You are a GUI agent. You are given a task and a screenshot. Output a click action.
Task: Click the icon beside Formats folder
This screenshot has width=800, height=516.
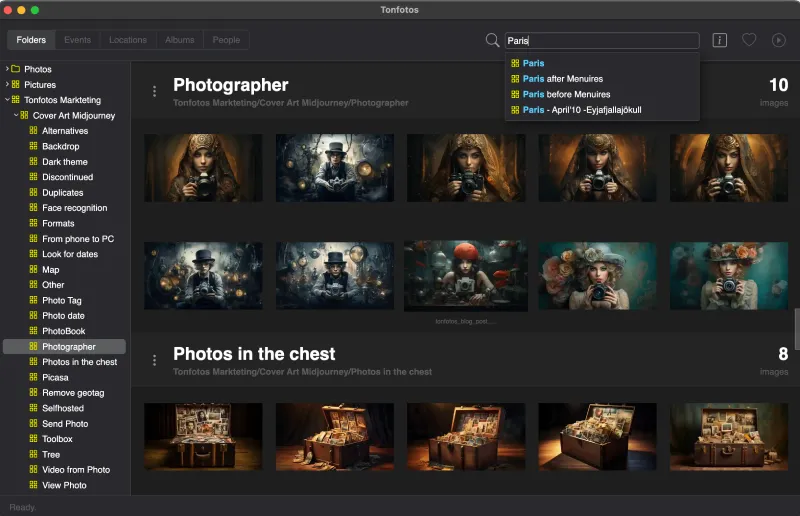(33, 223)
